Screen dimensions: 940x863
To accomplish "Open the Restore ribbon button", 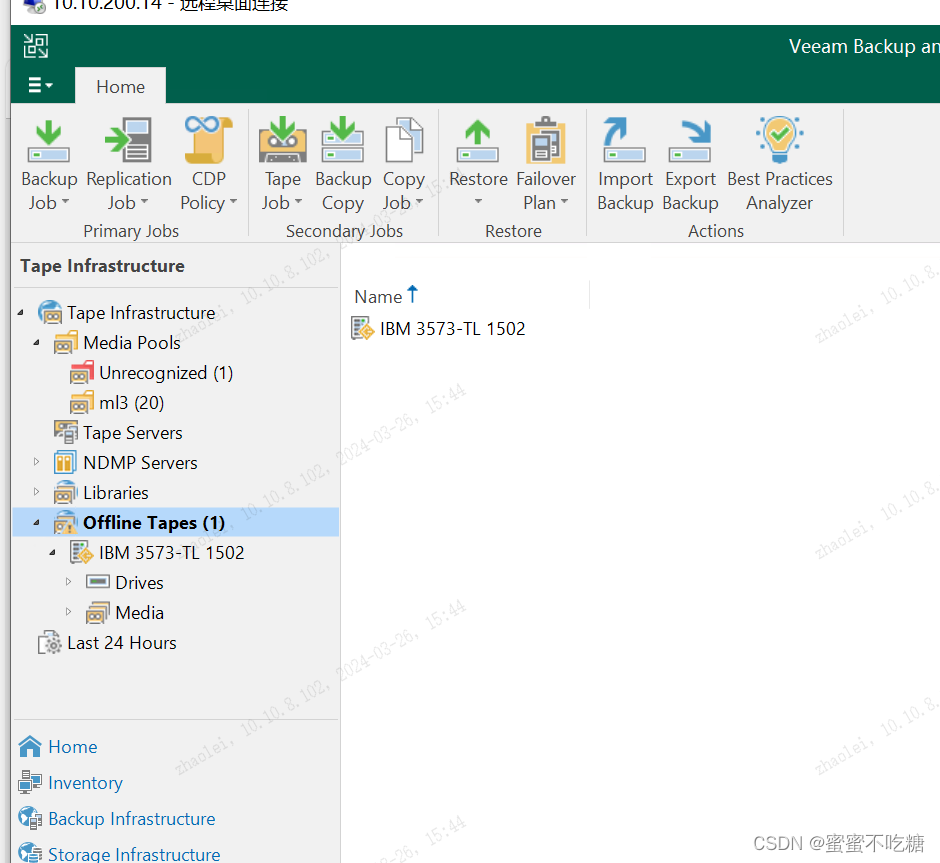I will tap(478, 163).
